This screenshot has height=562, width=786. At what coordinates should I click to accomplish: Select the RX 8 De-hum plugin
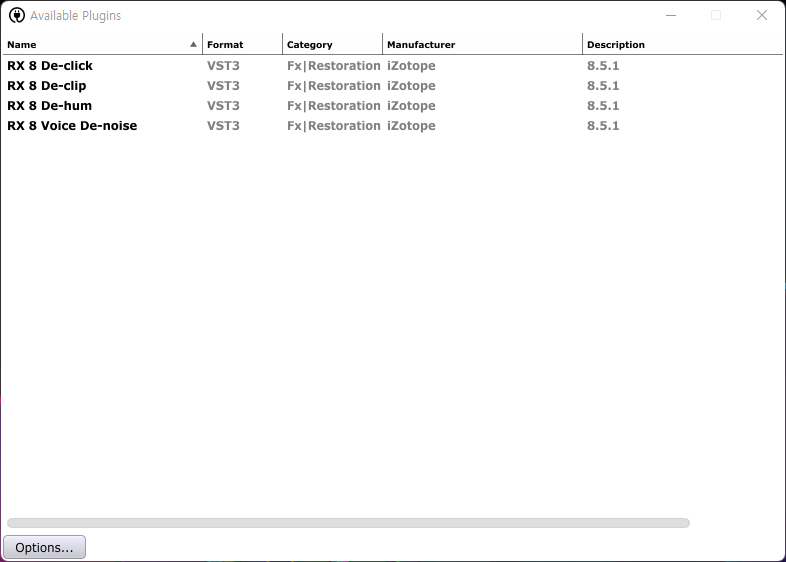tap(49, 106)
